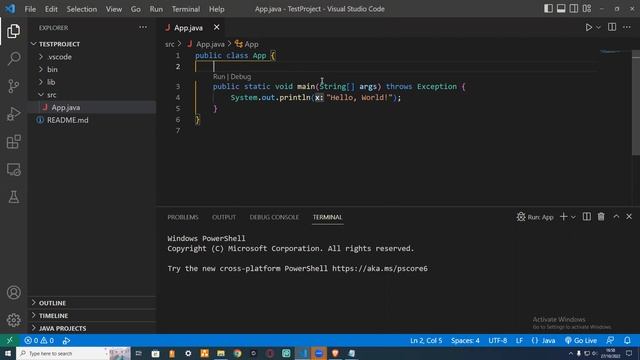Open terminal launch profile dropdown arrow

pyautogui.click(x=573, y=217)
